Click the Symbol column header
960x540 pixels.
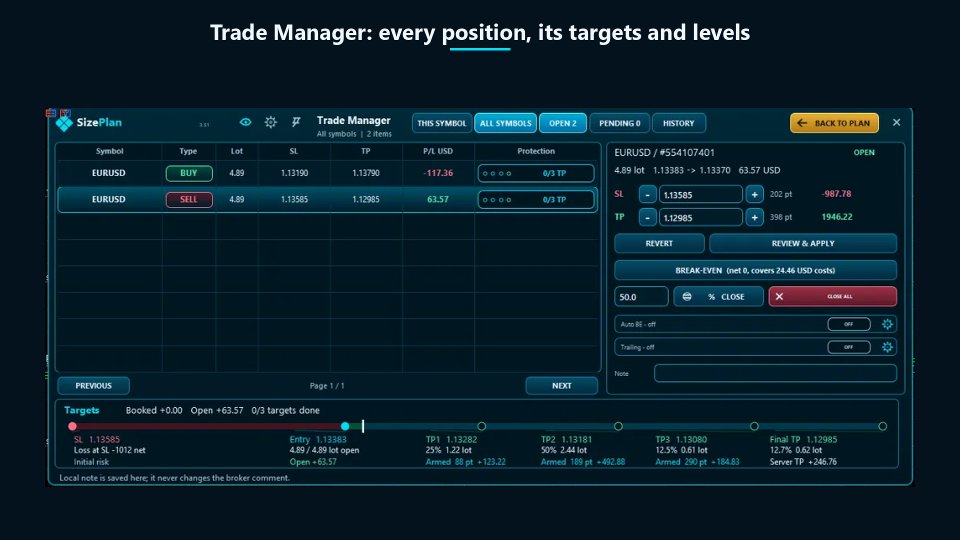110,151
